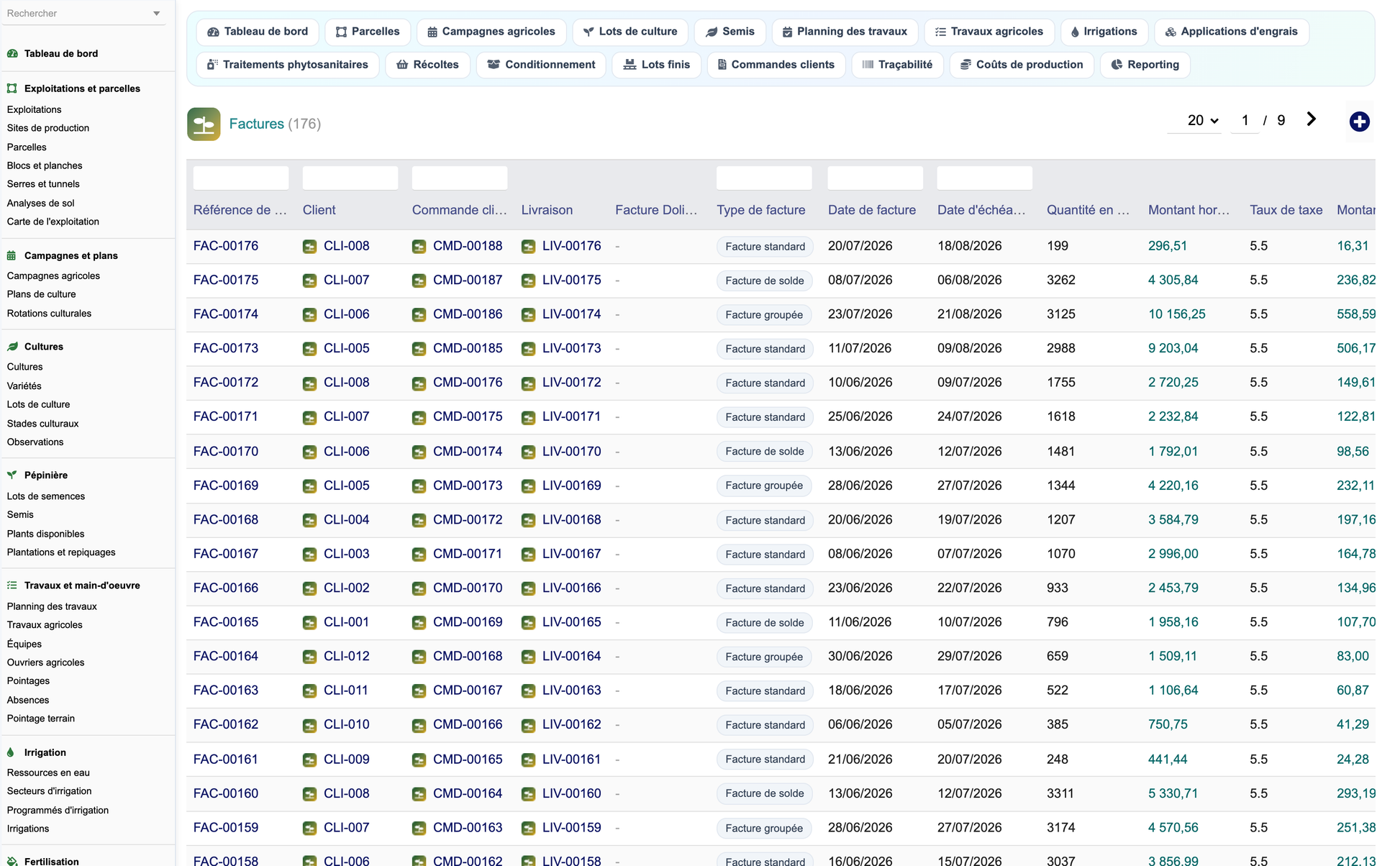Open the Traçabilité tab

pyautogui.click(x=897, y=65)
